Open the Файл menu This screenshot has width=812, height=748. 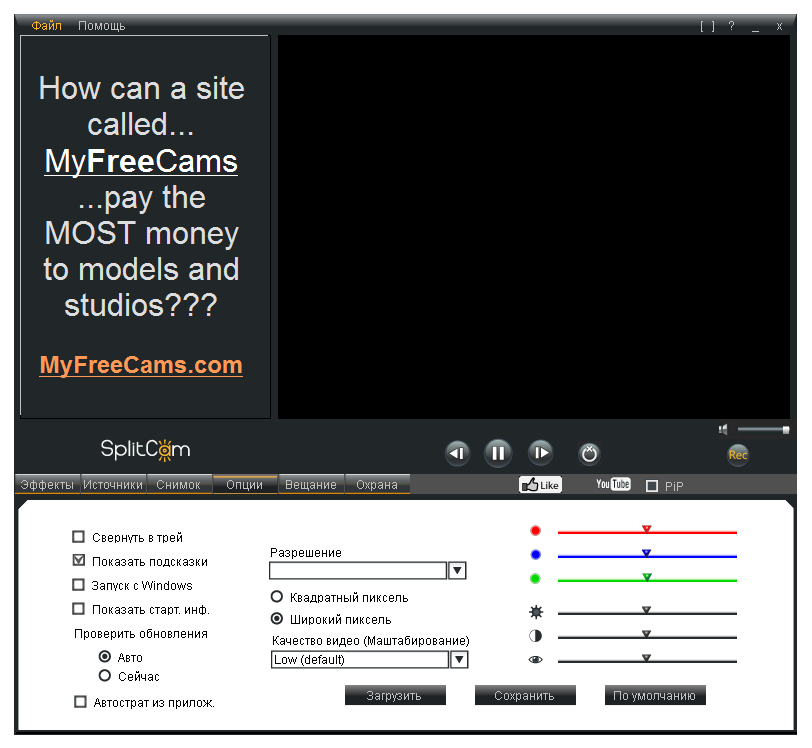(47, 26)
